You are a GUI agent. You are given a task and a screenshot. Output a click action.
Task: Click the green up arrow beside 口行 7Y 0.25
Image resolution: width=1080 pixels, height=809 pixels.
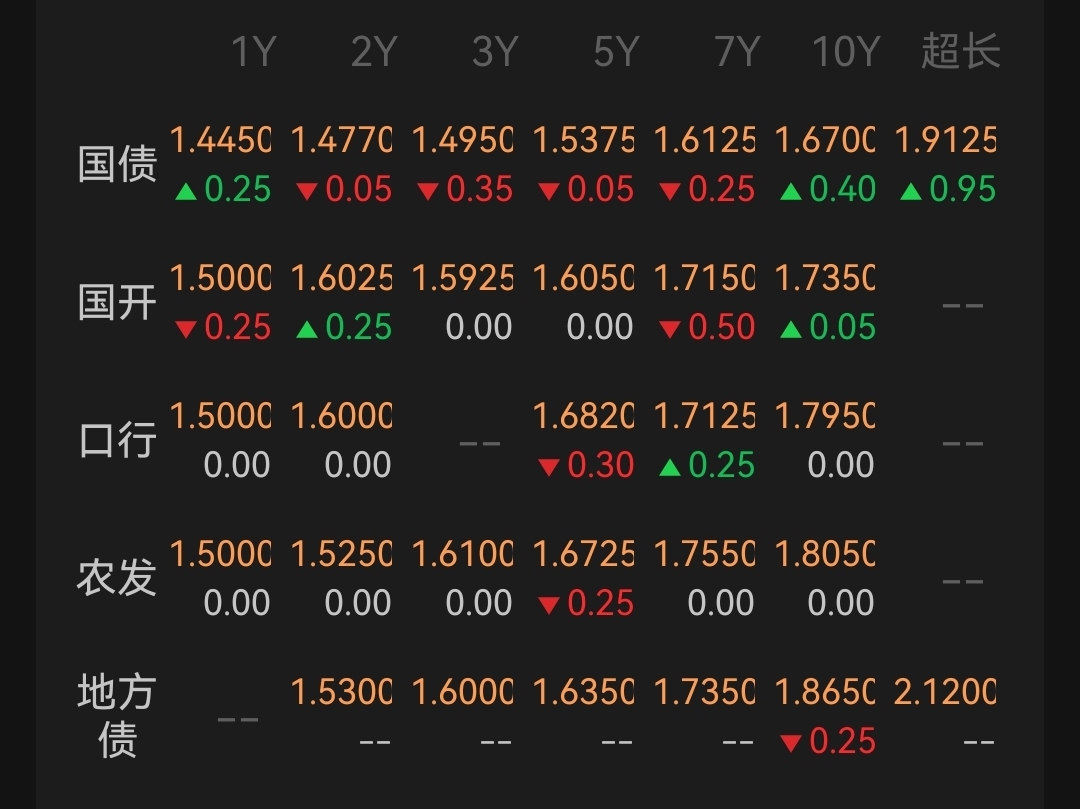click(x=670, y=467)
